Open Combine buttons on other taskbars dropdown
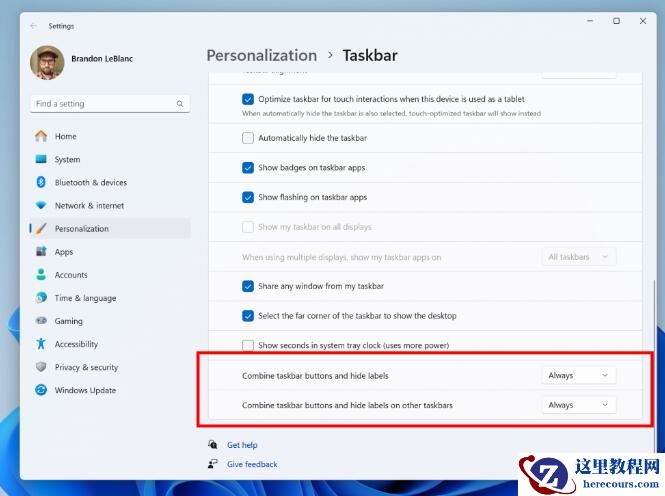The height and width of the screenshot is (496, 665). [579, 405]
